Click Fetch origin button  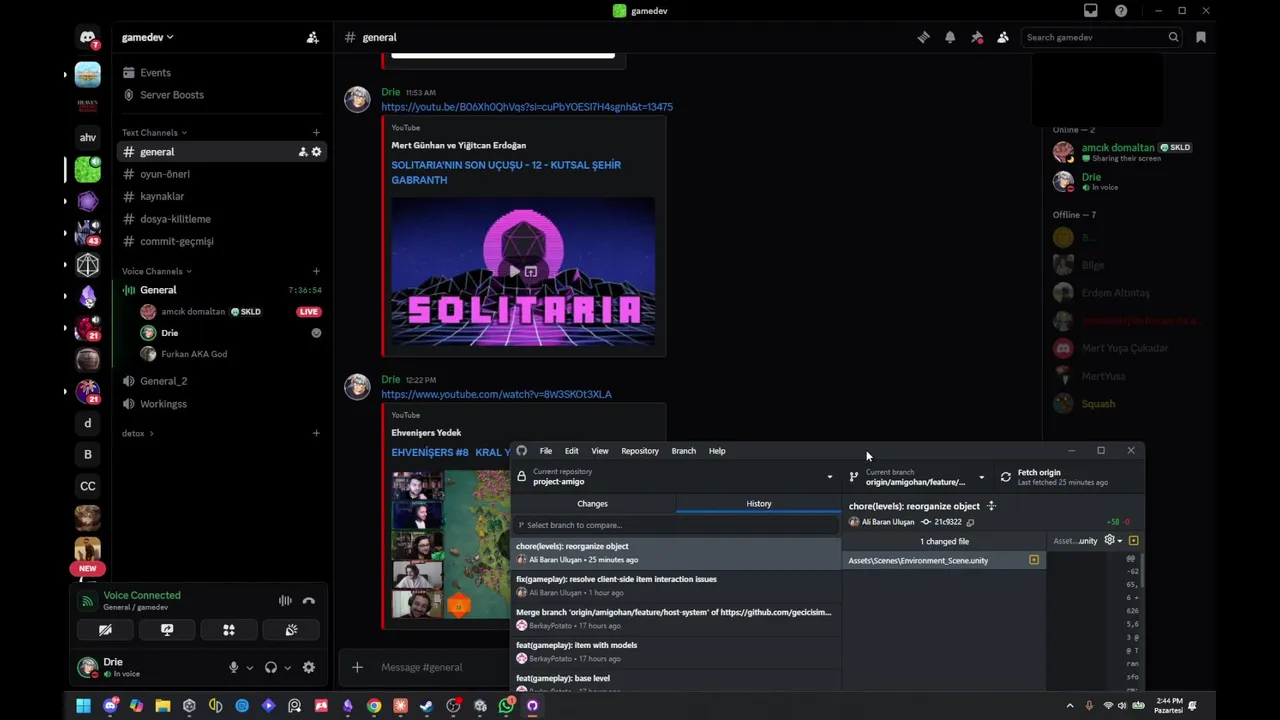[x=1068, y=477]
